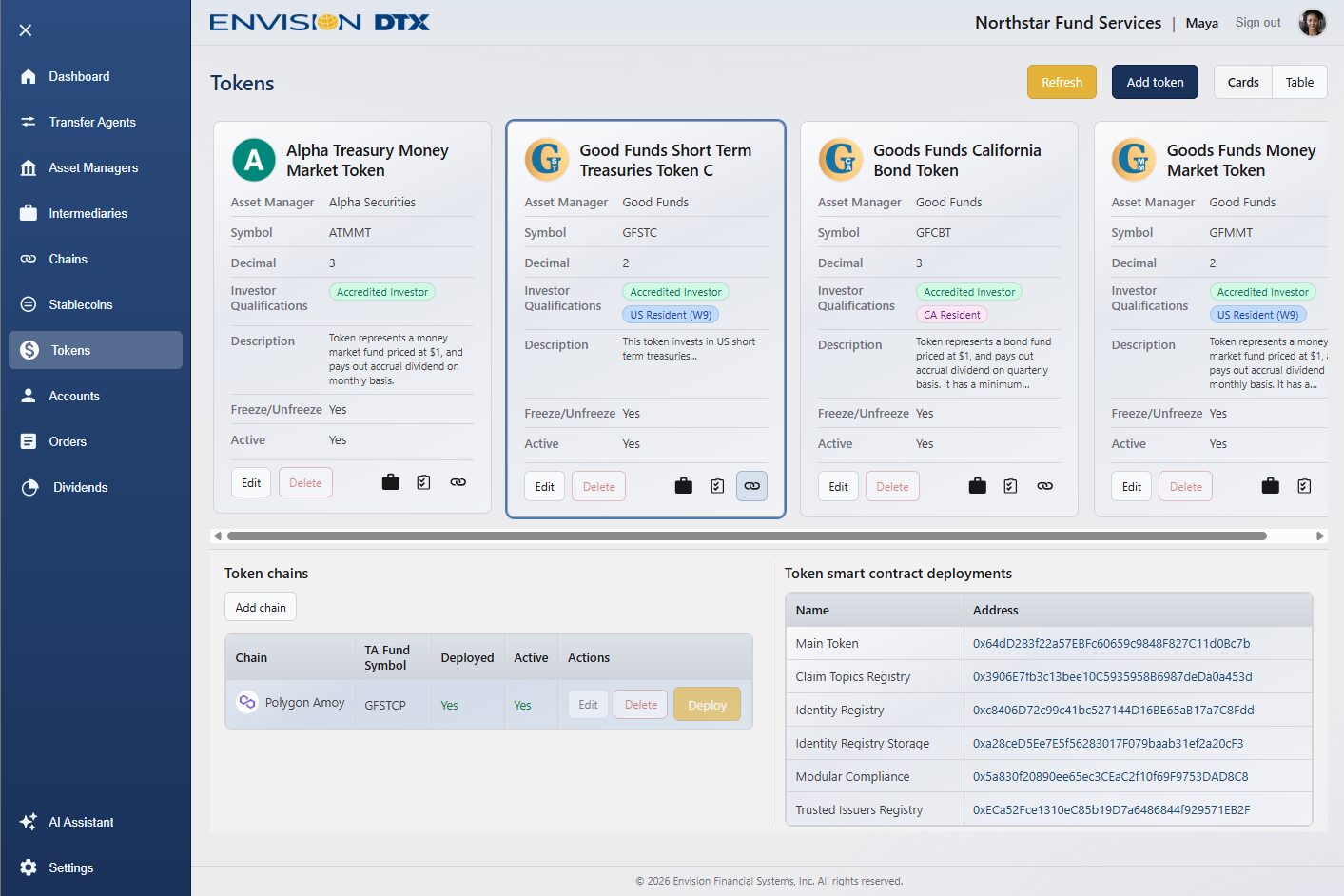
Task: Edit the Alpha Treasury Money Market token
Action: (x=251, y=482)
